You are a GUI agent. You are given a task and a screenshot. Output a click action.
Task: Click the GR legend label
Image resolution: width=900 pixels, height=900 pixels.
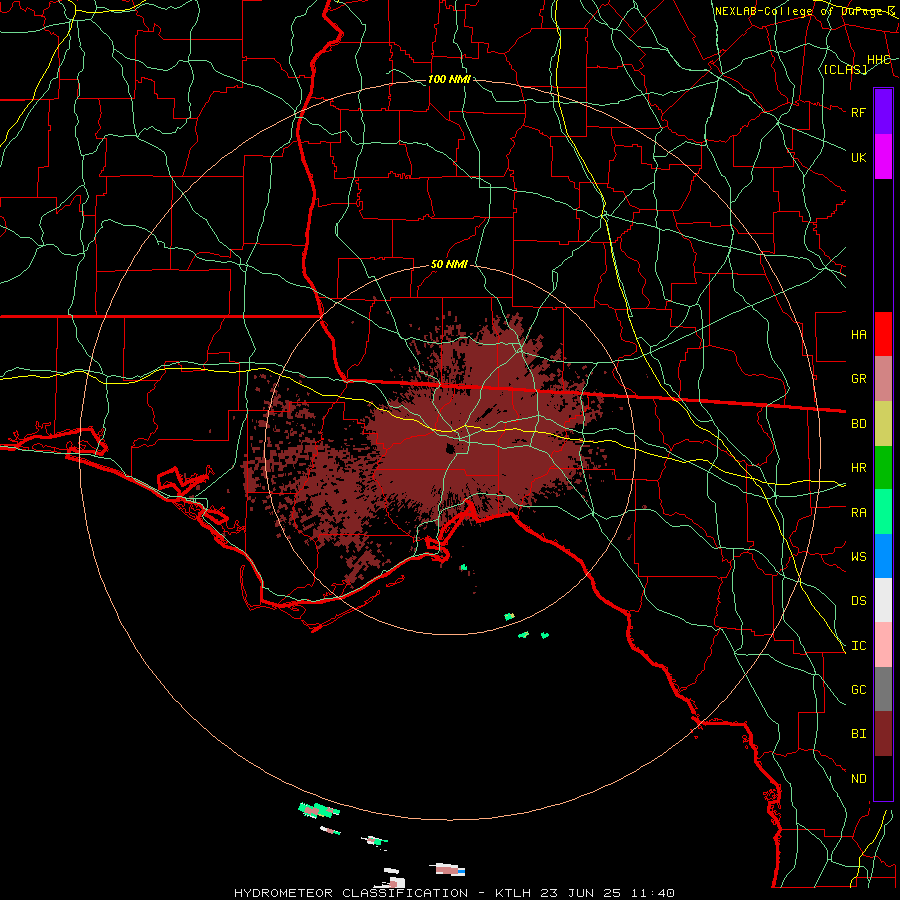(x=858, y=379)
